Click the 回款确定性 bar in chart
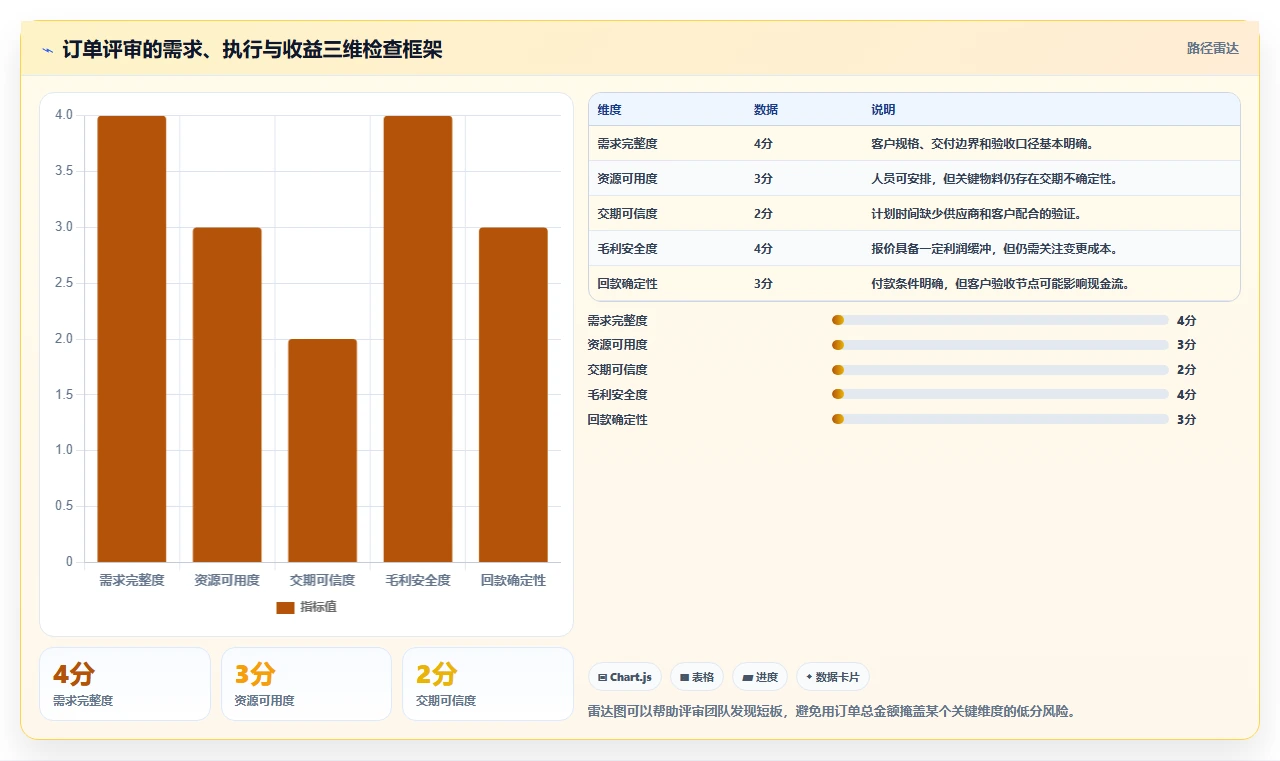 (x=513, y=395)
